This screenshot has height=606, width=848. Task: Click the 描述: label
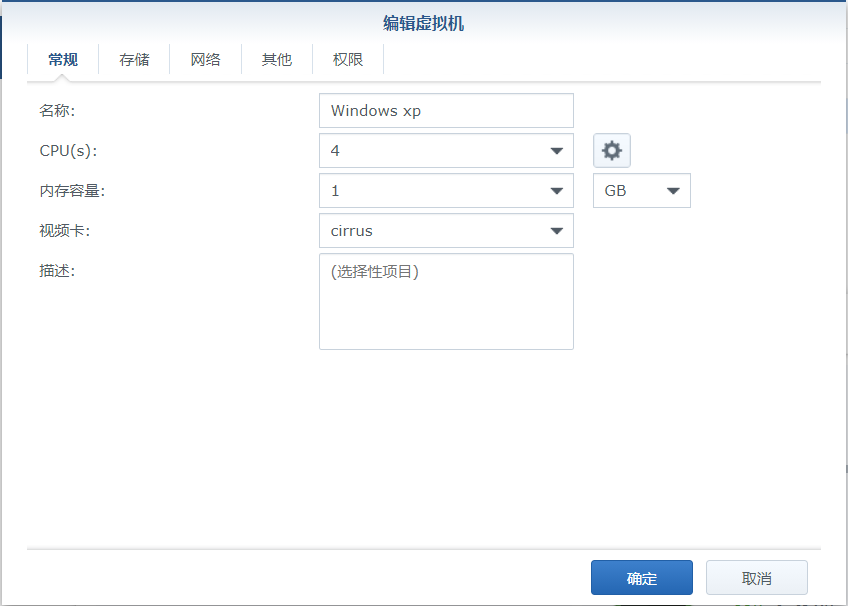pos(57,271)
